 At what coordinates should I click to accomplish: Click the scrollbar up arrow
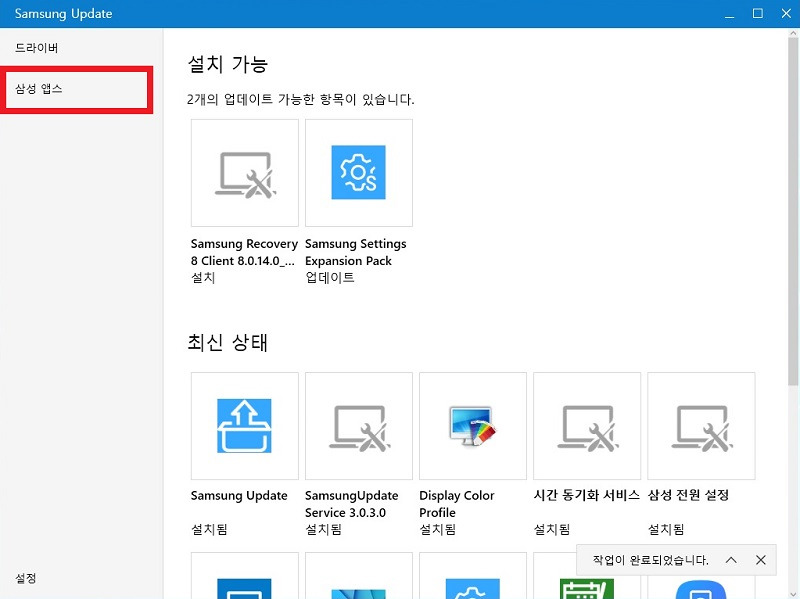pyautogui.click(x=793, y=33)
